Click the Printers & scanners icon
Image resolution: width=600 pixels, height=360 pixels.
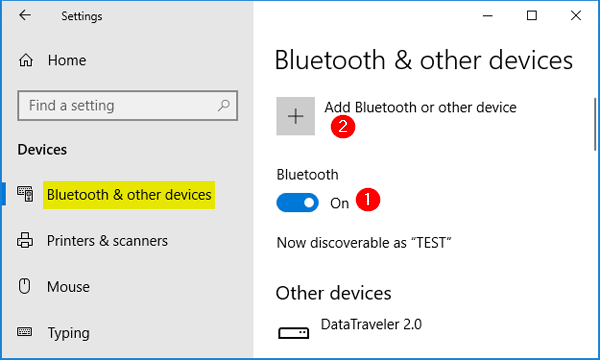coord(25,240)
